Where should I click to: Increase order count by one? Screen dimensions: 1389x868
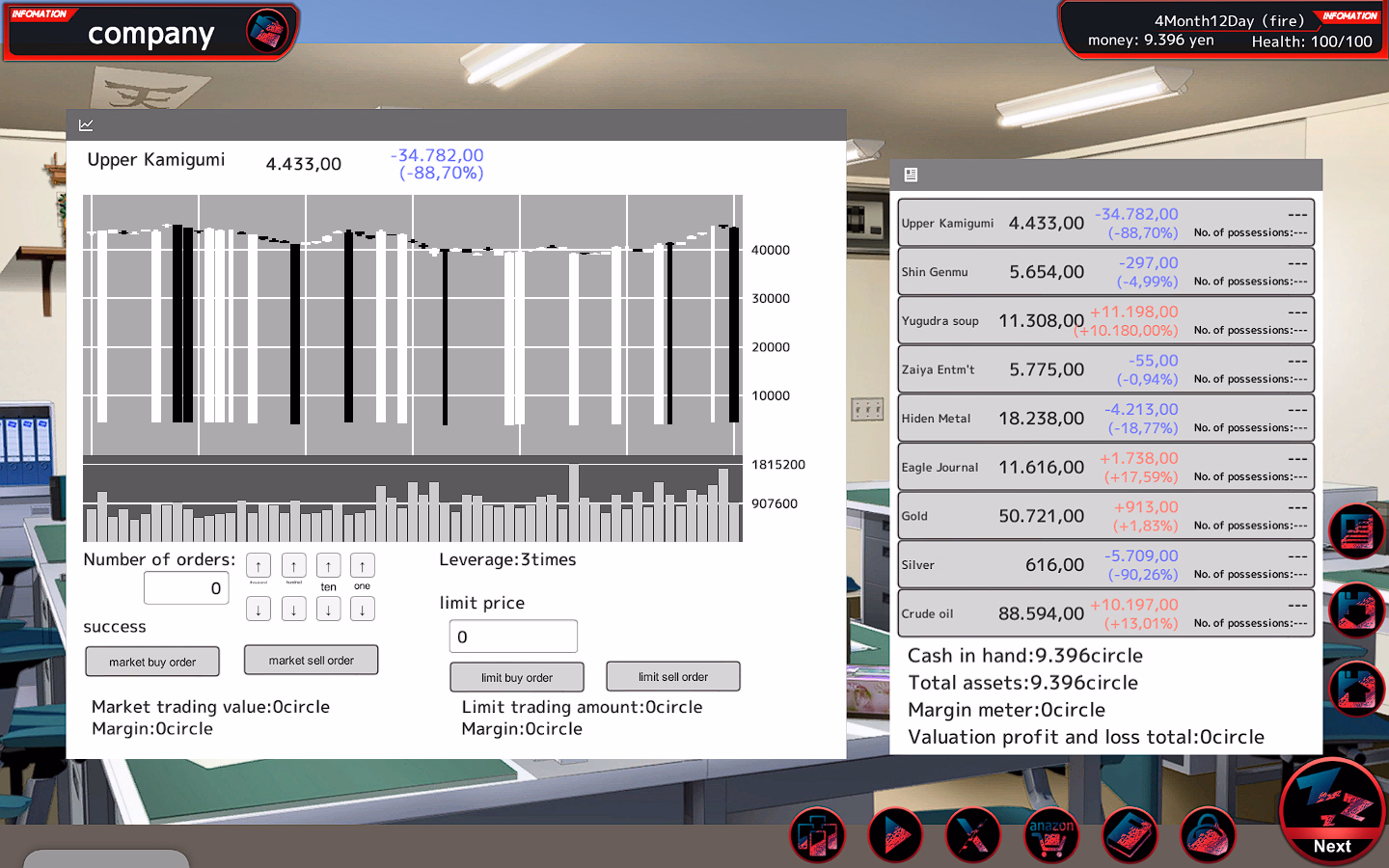coord(363,566)
